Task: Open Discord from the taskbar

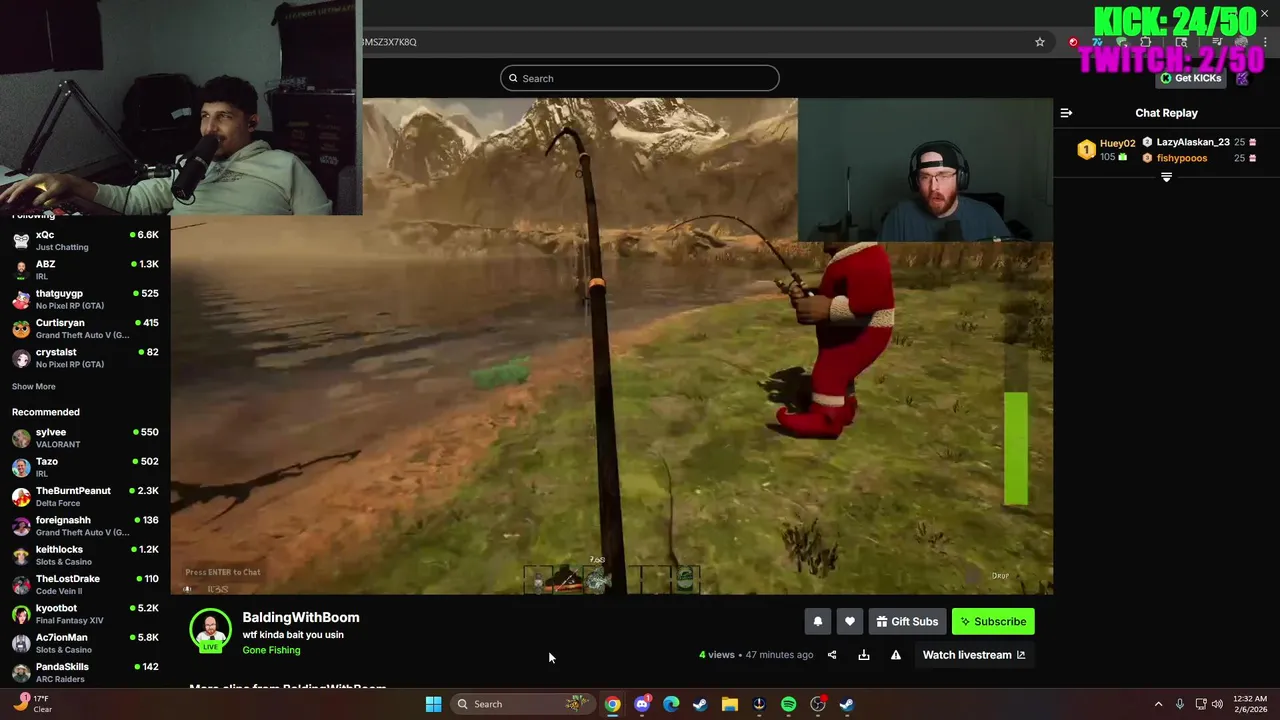Action: point(642,704)
